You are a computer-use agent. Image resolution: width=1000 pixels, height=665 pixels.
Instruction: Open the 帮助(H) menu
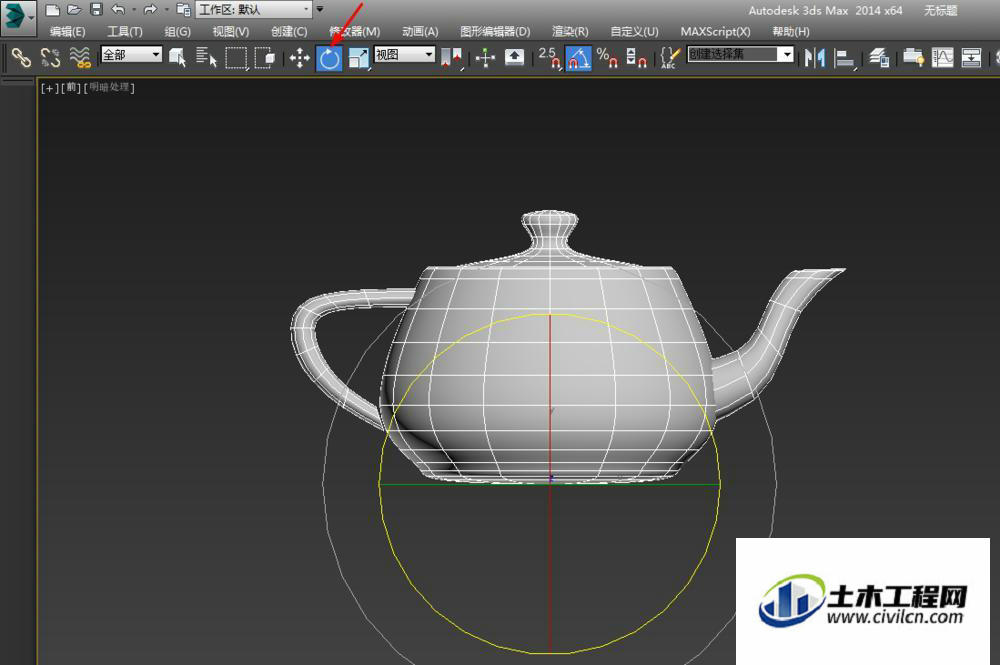(791, 31)
